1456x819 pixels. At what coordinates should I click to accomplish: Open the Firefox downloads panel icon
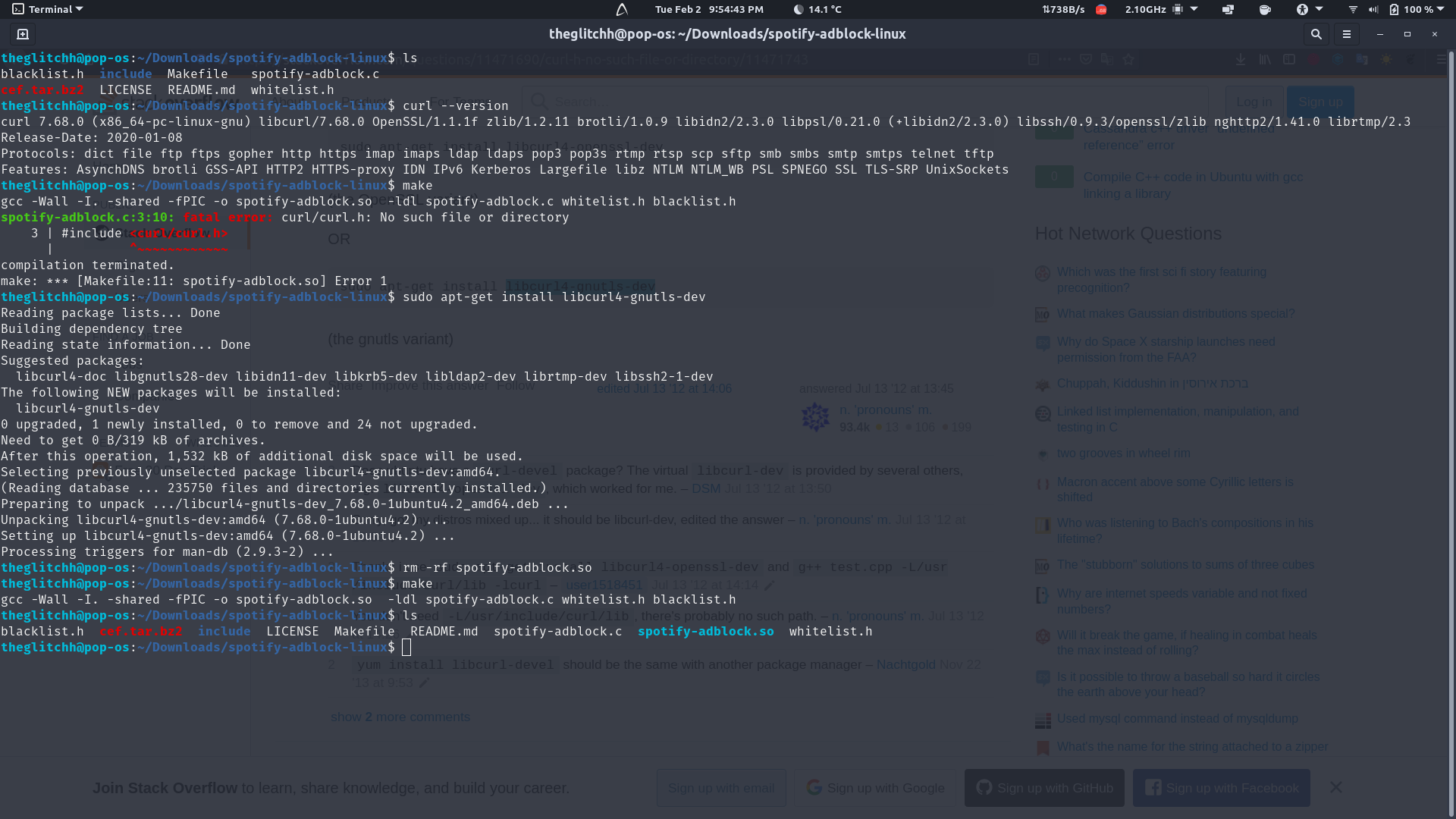coord(1241,58)
